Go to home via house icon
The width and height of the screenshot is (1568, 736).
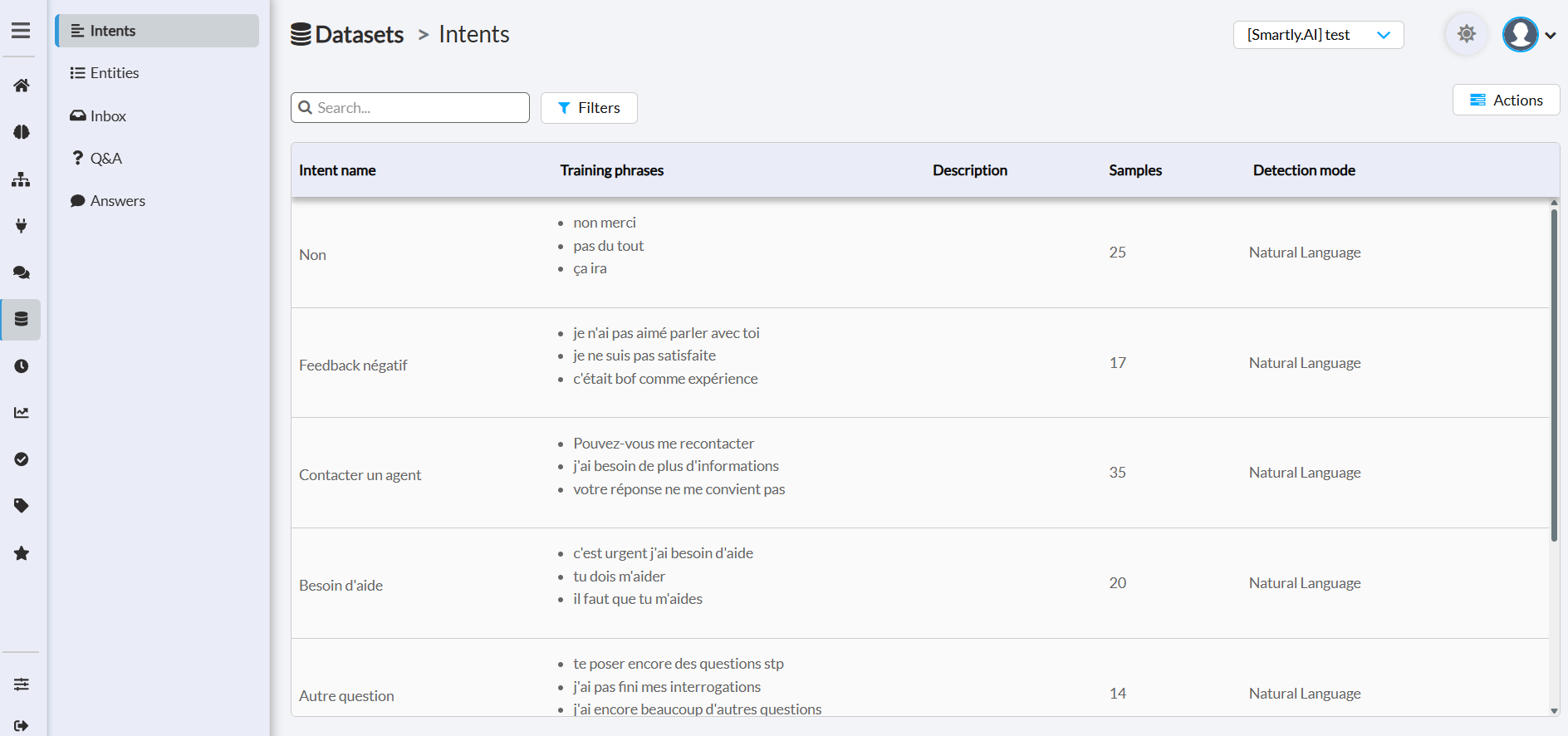click(x=22, y=86)
